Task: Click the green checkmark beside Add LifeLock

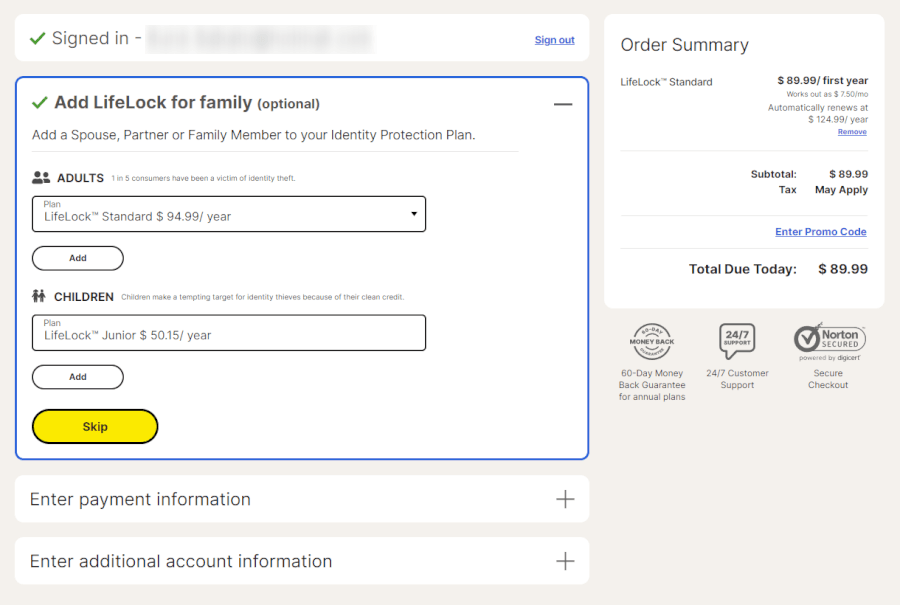Action: point(40,103)
